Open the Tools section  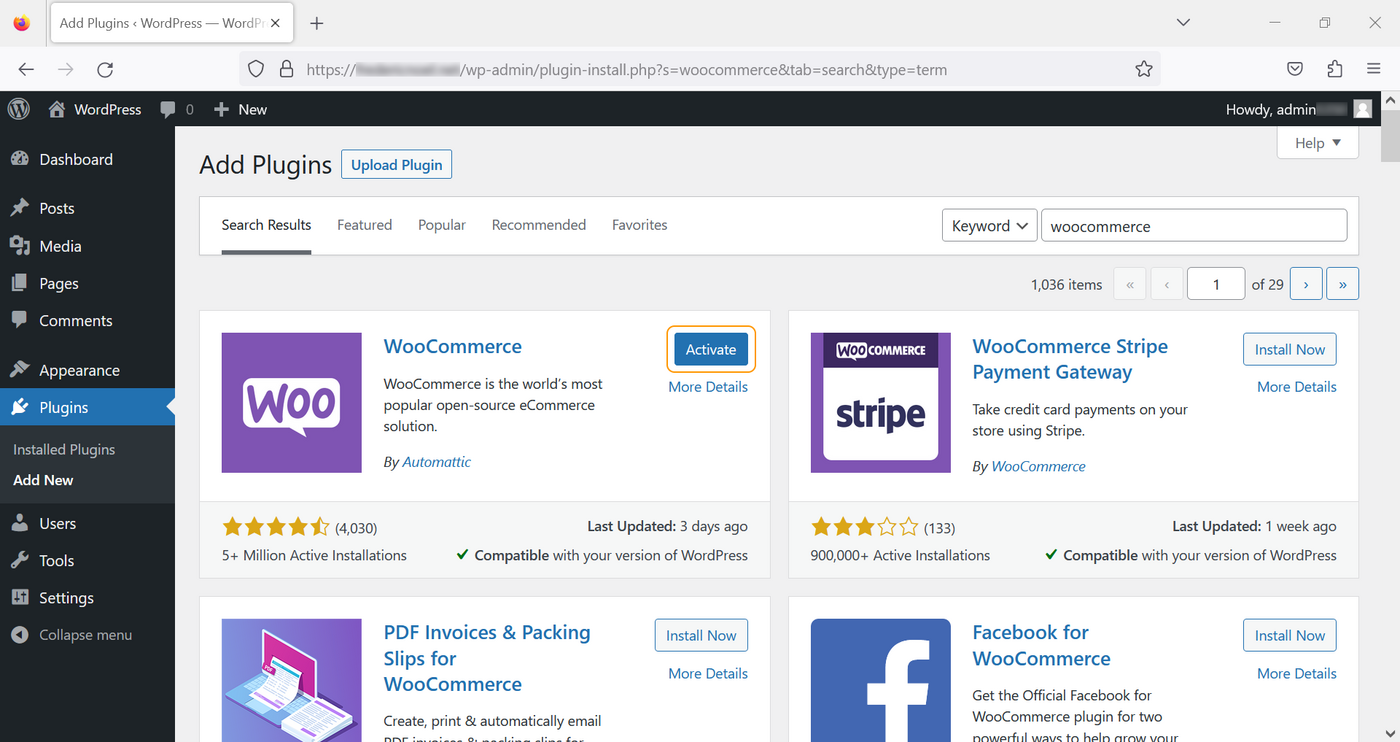point(58,560)
